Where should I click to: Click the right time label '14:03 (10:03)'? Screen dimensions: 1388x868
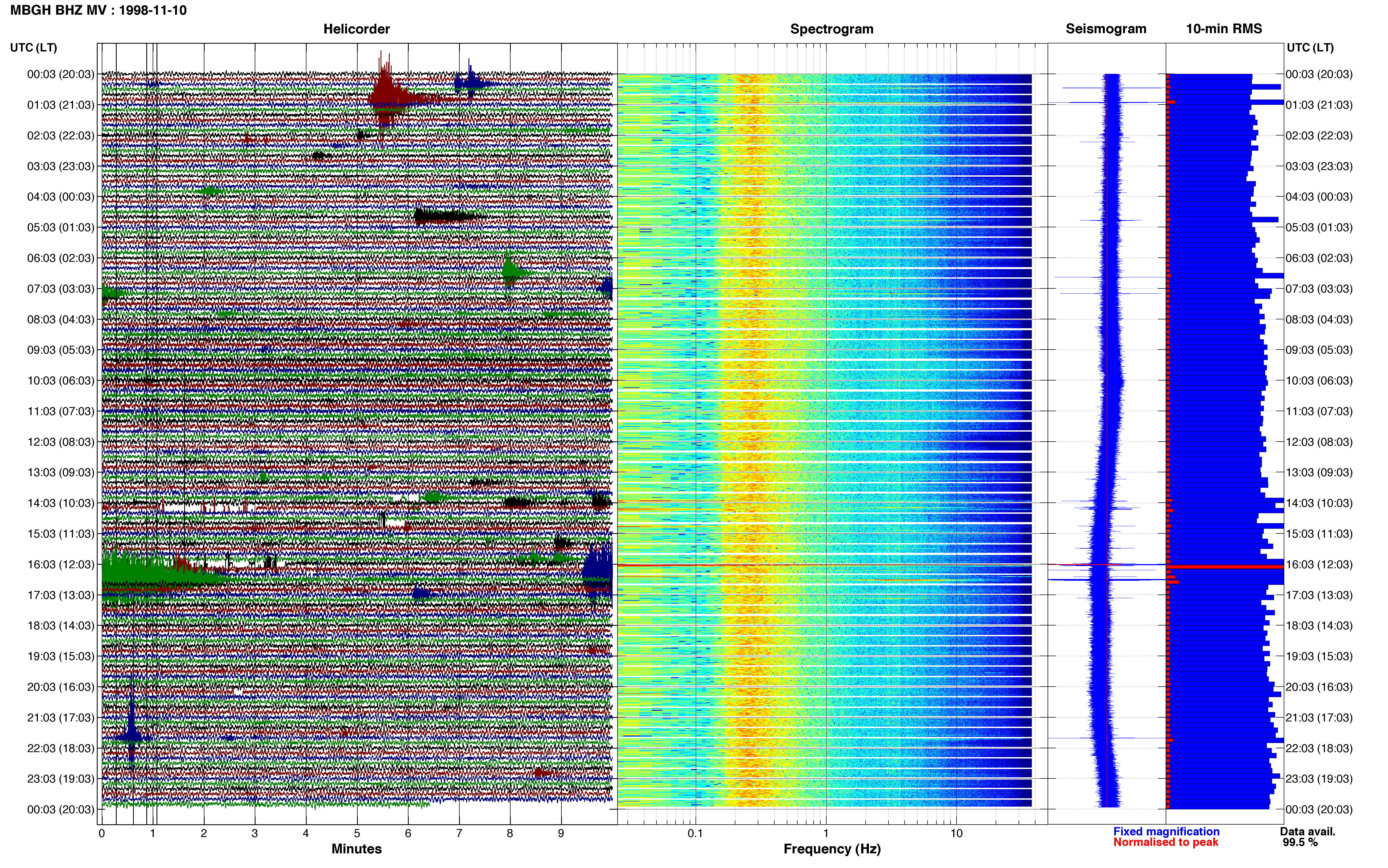click(1319, 504)
